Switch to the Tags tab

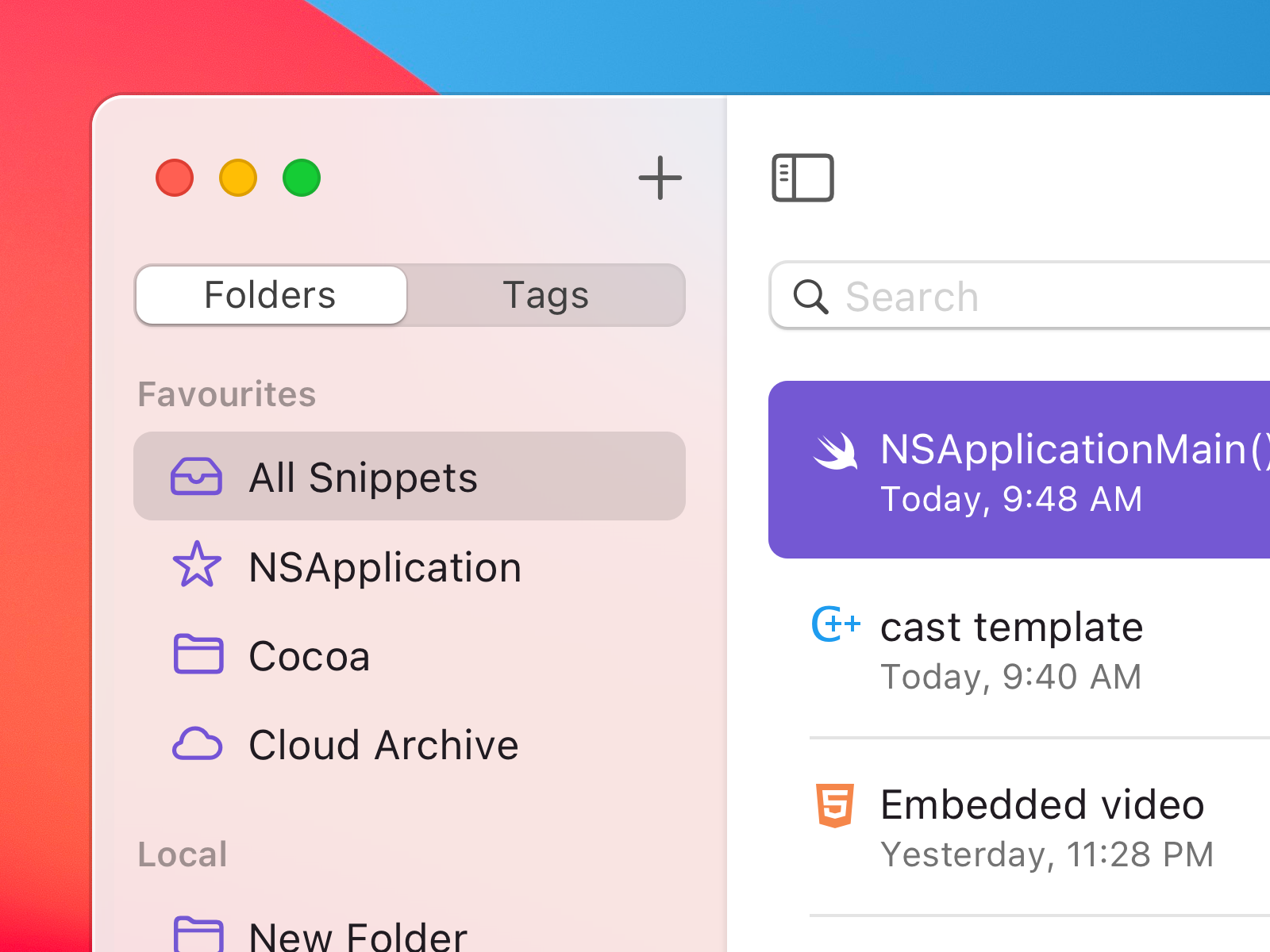[546, 295]
